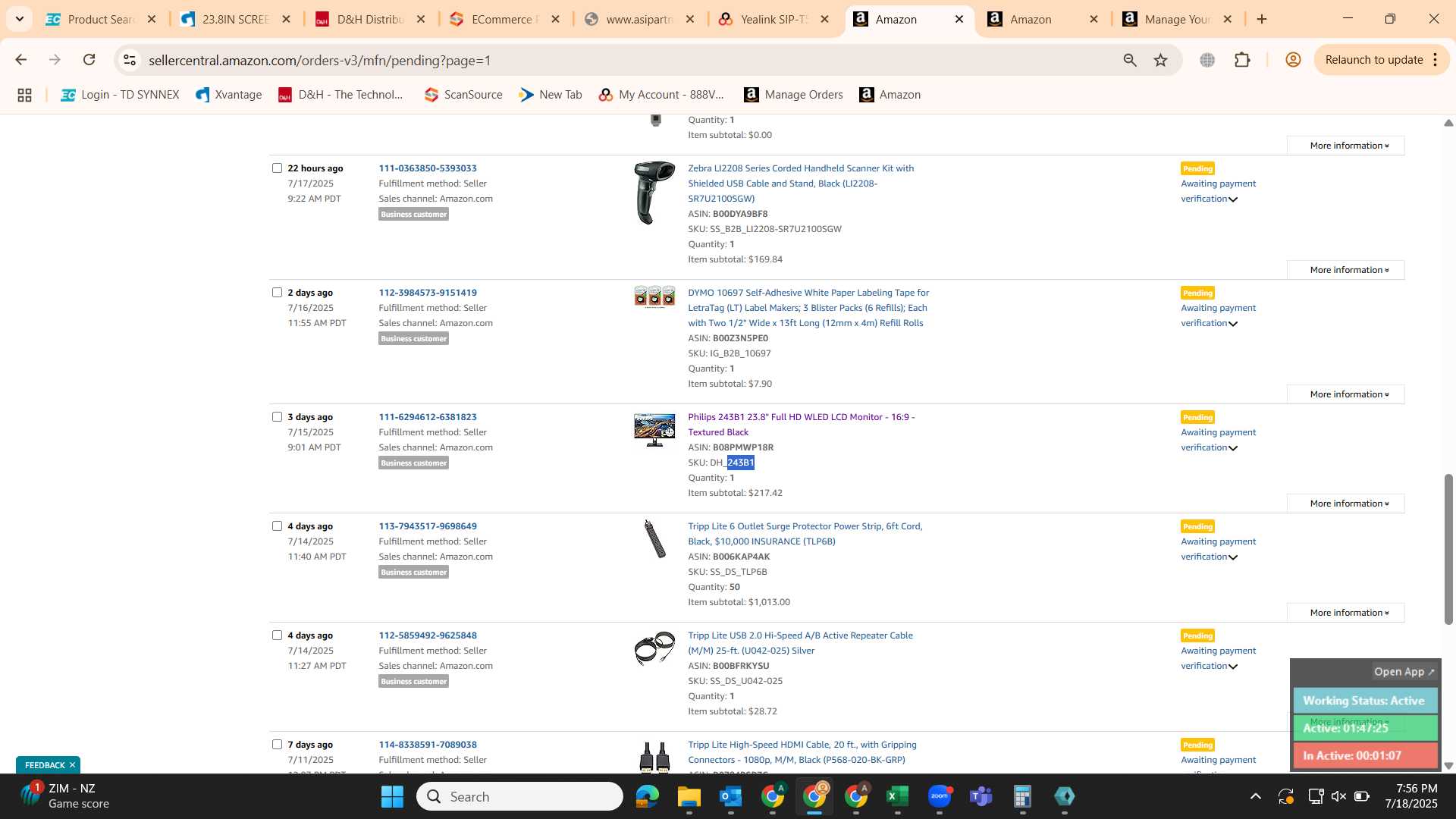Click the Windows taskbar Search box
Viewport: 1456px width, 819px height.
pos(519,796)
